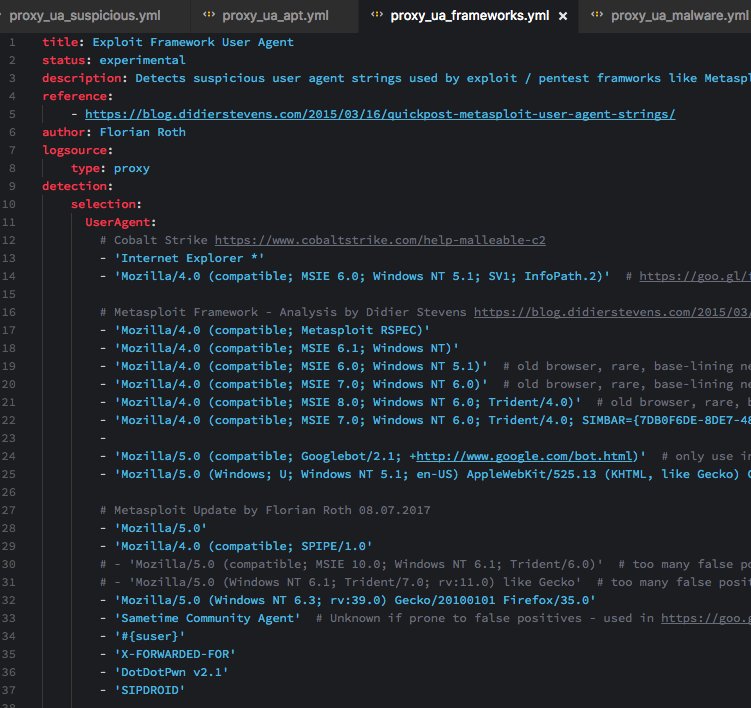Open the proxy_ua_apt.yml tab
751x708 pixels.
pos(275,16)
